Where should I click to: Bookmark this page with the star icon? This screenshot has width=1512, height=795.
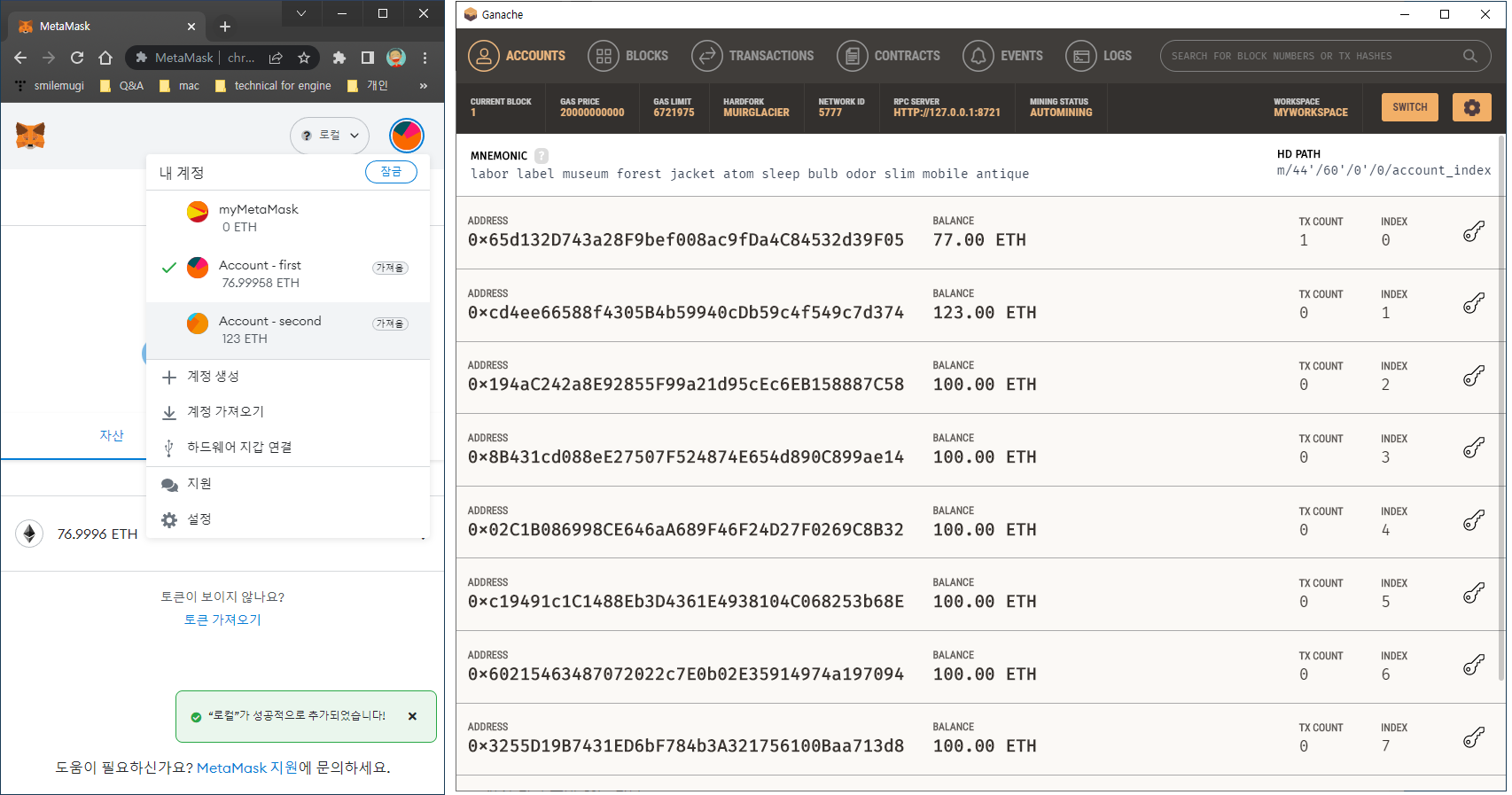[x=304, y=58]
